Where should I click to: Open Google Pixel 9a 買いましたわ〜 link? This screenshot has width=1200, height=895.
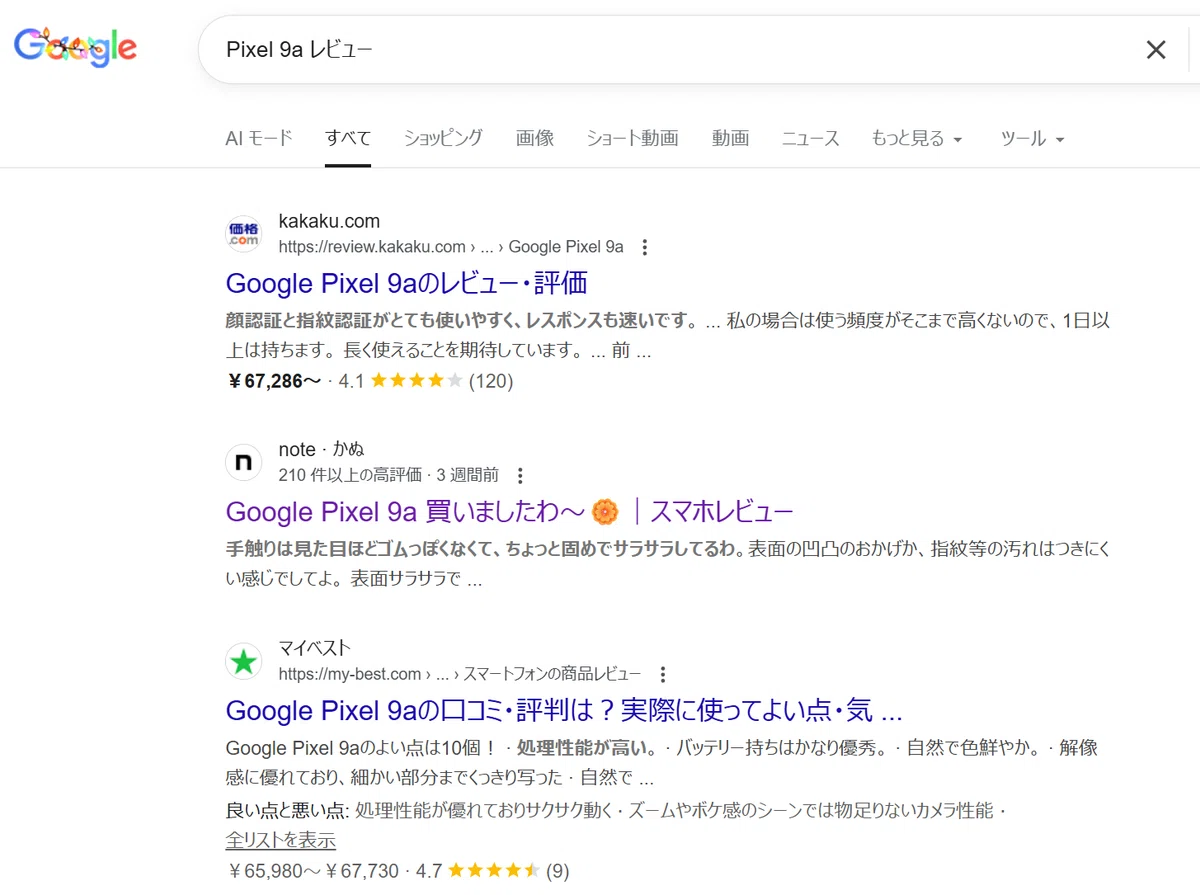pyautogui.click(x=510, y=512)
